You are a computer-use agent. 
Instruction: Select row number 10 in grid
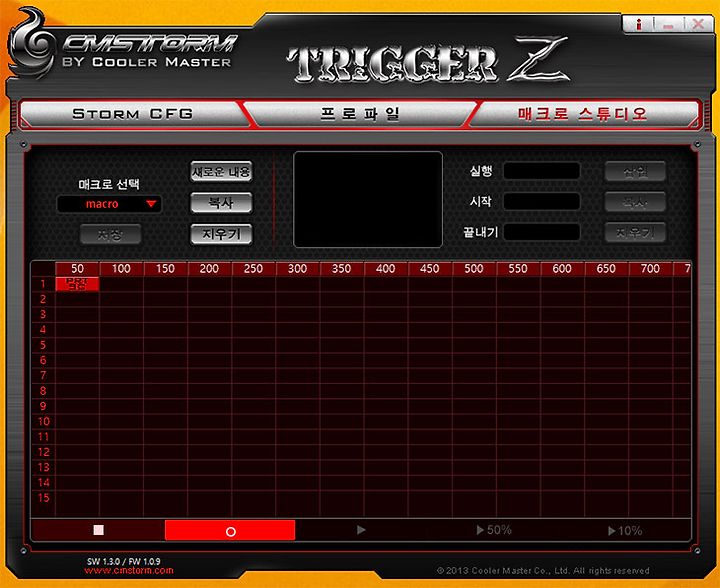[43, 421]
